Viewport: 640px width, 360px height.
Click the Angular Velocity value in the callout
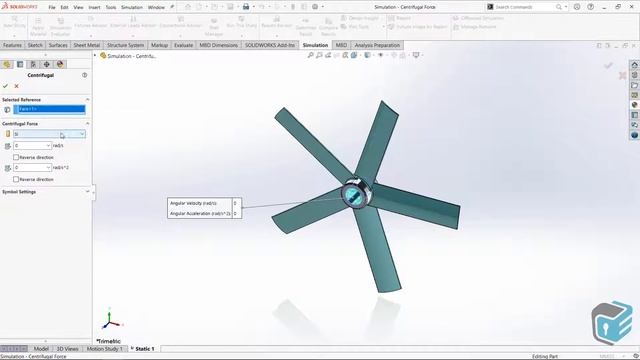point(236,203)
